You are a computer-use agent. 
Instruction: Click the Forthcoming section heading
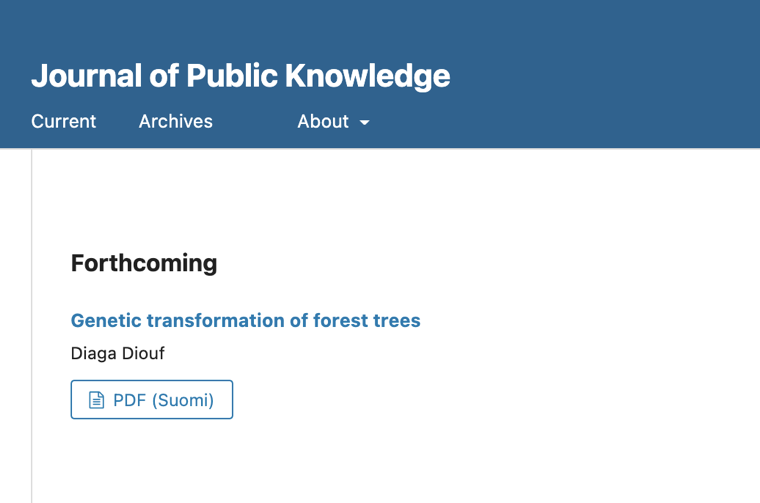click(144, 264)
